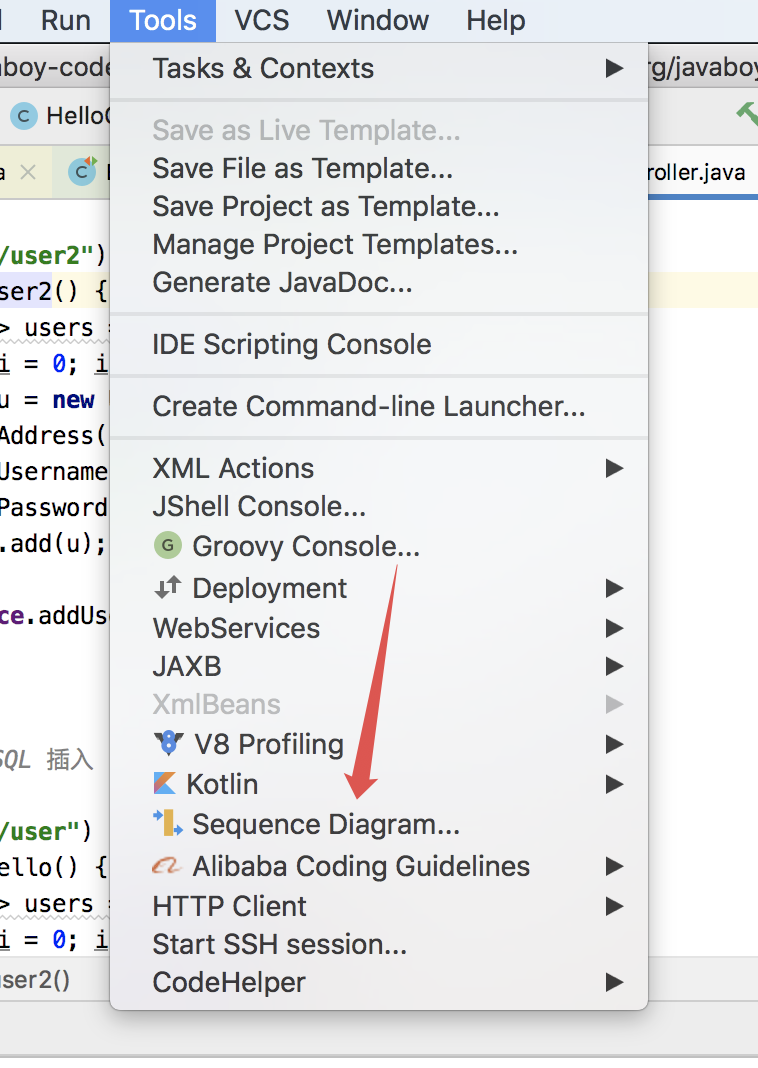Click the Alibaba Coding Guidelines icon
Screen dimensions: 758x1068
click(x=168, y=866)
